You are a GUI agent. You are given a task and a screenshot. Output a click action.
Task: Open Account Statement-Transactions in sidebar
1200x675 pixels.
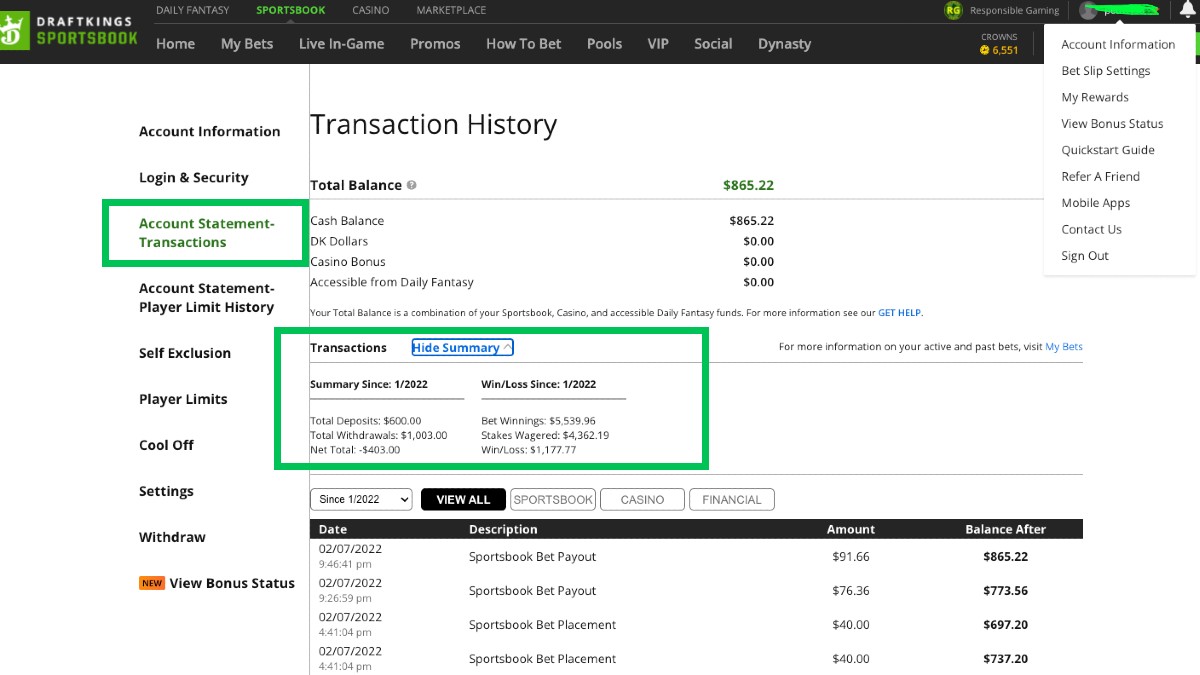206,233
